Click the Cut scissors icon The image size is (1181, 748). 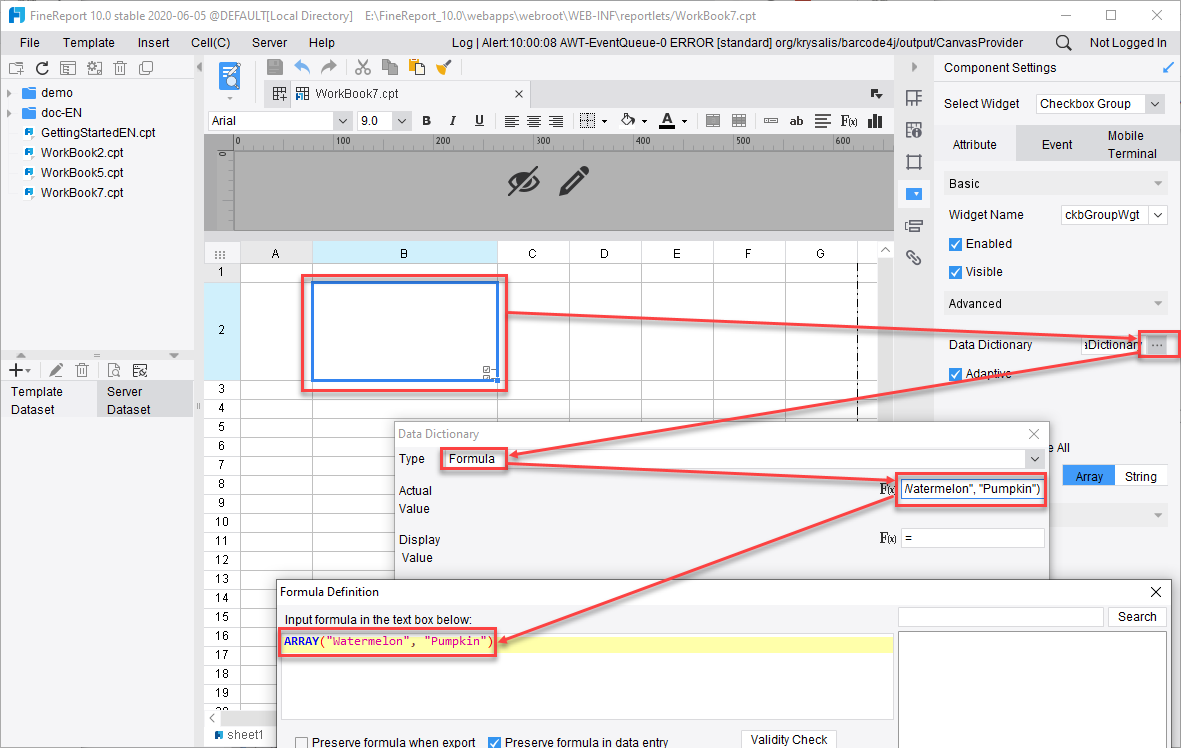[x=363, y=67]
